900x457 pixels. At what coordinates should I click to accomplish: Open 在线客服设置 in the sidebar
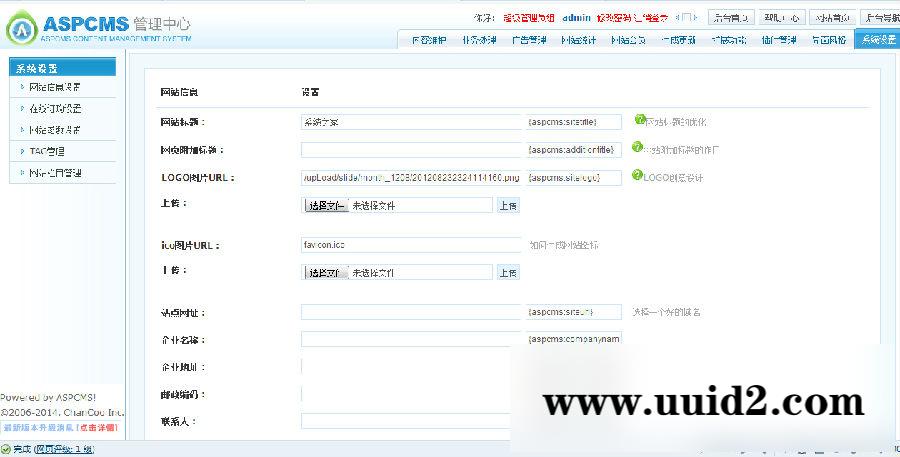tap(55, 109)
